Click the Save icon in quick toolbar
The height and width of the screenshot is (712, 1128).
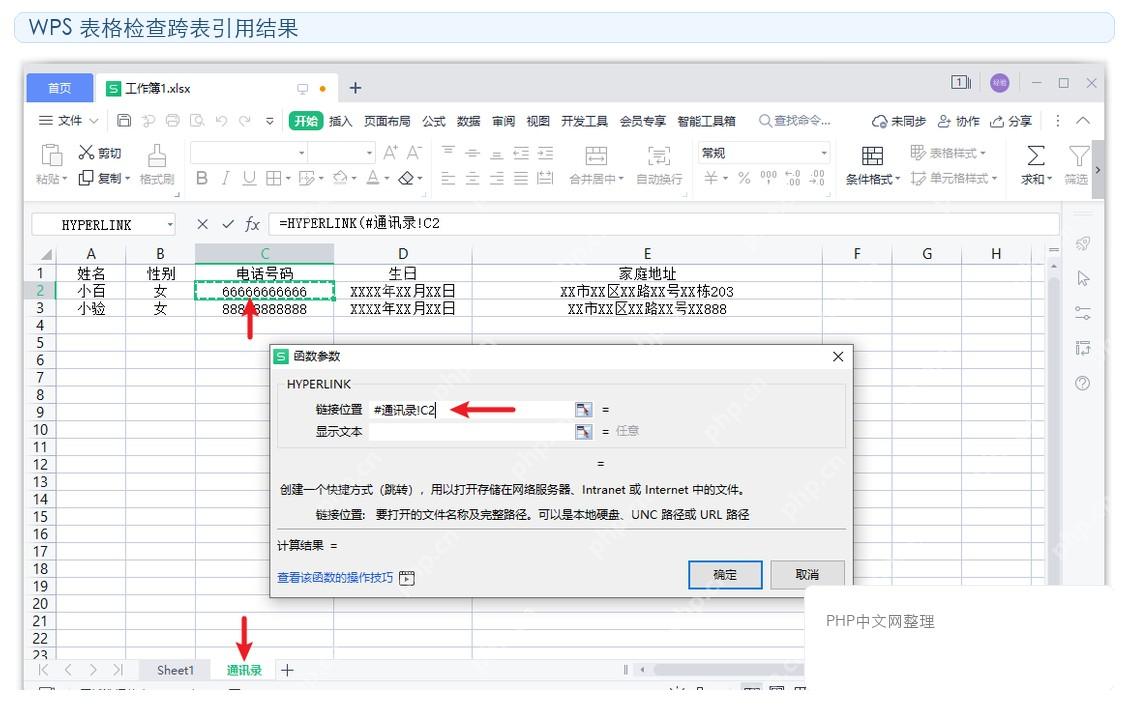(x=124, y=121)
